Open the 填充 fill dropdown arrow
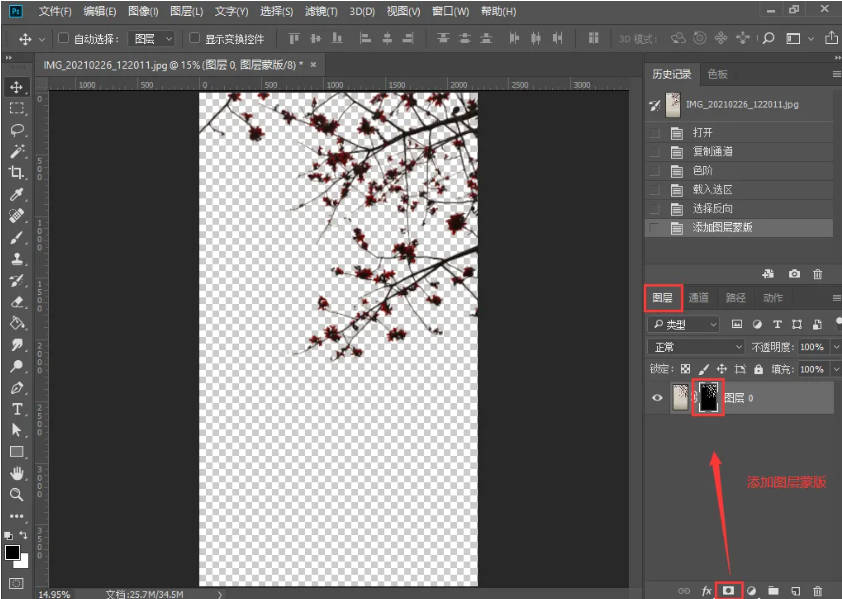Screen dimensions: 842x599 (836, 369)
